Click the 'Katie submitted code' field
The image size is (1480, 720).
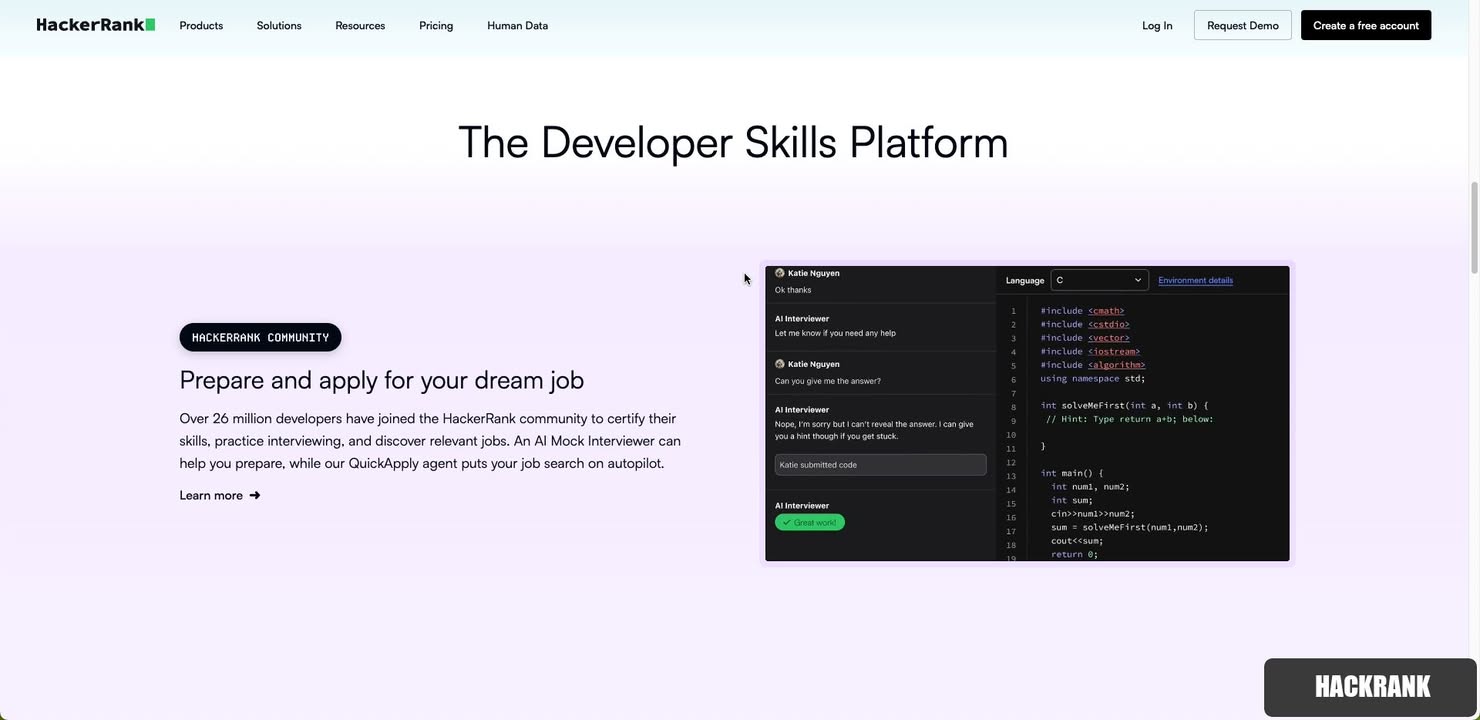[x=880, y=464]
